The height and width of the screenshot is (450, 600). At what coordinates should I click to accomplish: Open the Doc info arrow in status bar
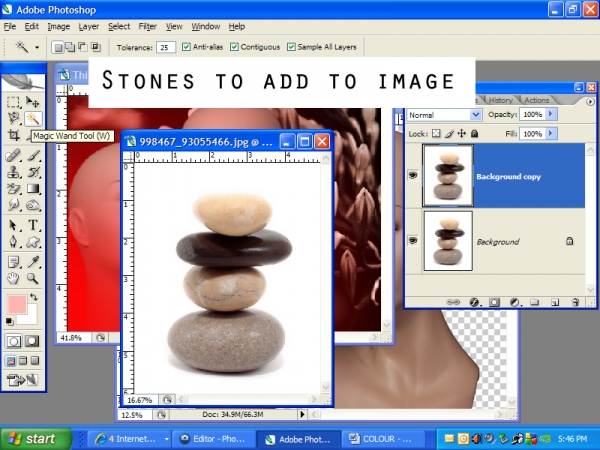(x=302, y=414)
